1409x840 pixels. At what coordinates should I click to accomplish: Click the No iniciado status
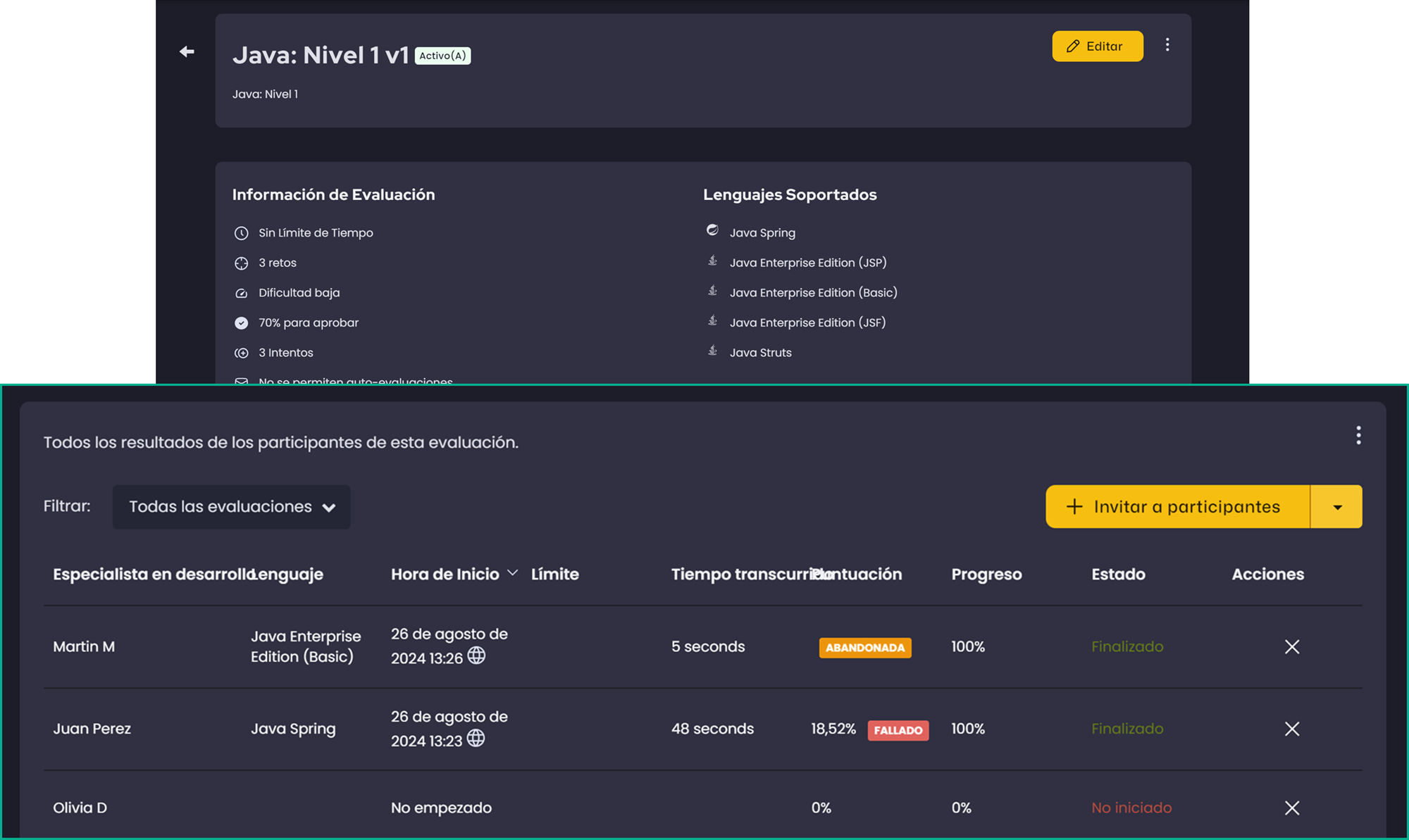click(x=1131, y=808)
